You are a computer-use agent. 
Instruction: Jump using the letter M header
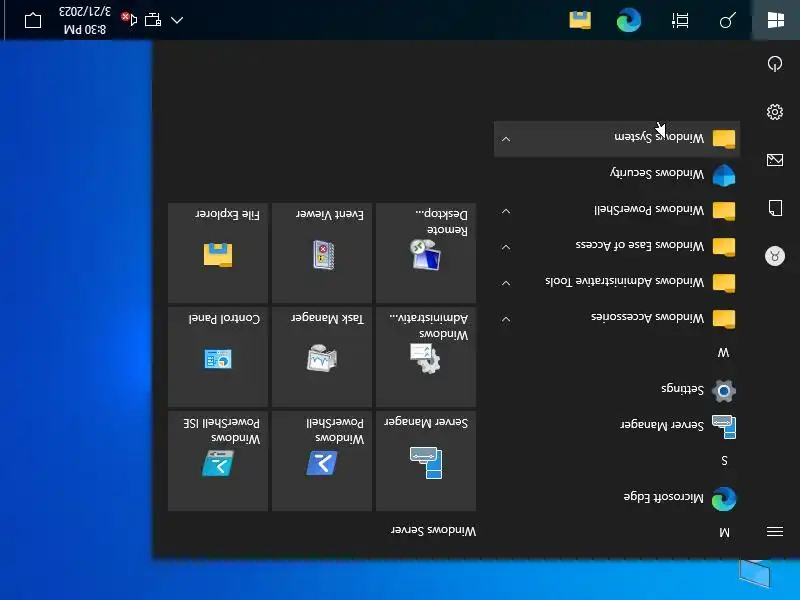[724, 533]
